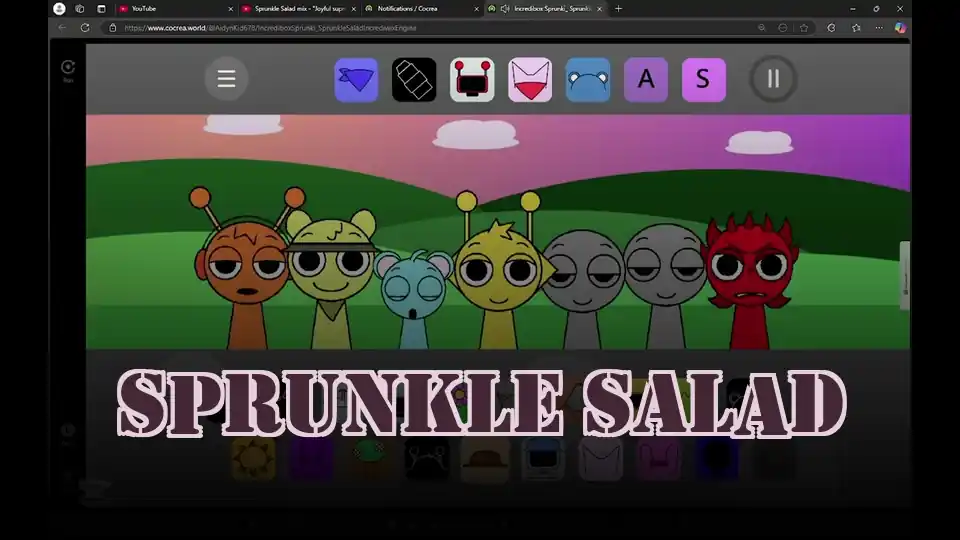Open the favorites list icon

point(856,28)
